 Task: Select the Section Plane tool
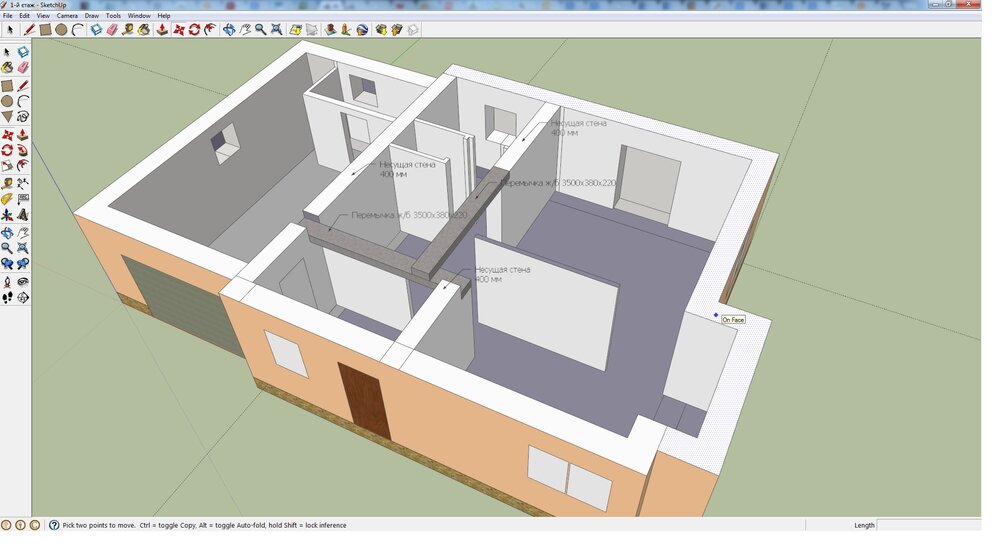(x=22, y=297)
